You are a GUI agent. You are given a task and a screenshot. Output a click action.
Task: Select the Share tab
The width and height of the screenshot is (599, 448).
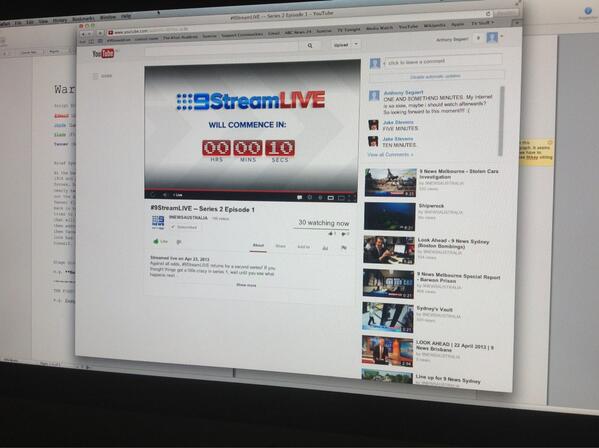click(281, 246)
